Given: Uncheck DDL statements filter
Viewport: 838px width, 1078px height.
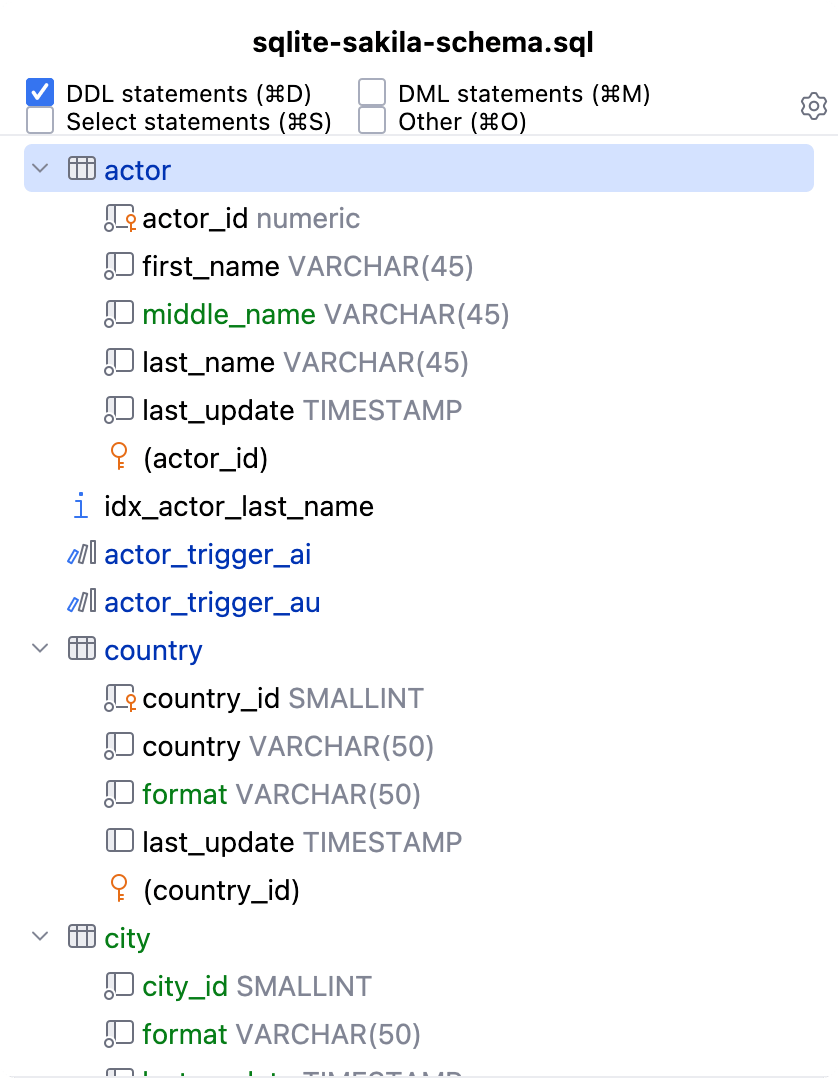Looking at the screenshot, I should [x=38, y=91].
